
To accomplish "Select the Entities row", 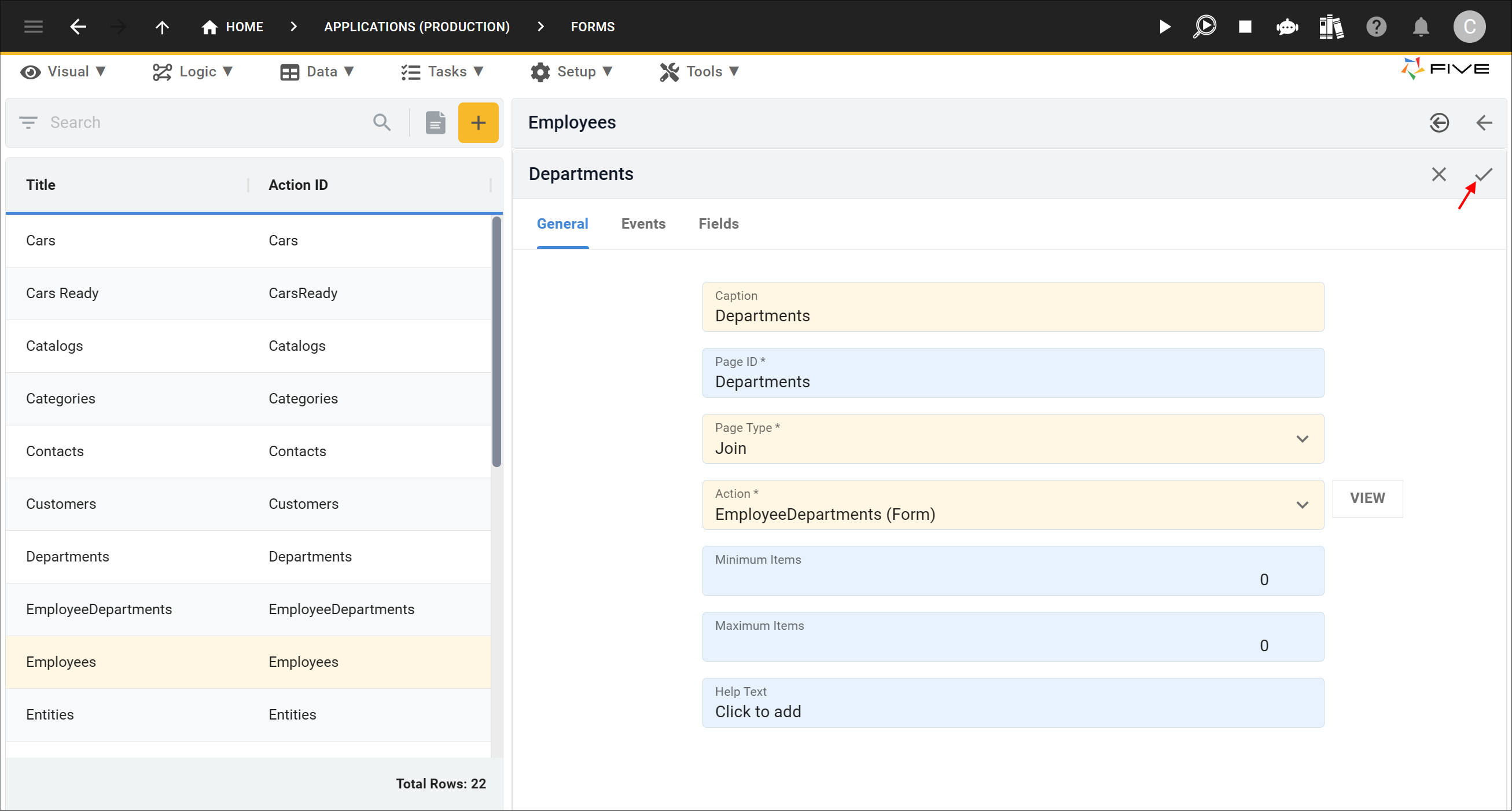I will pyautogui.click(x=248, y=715).
